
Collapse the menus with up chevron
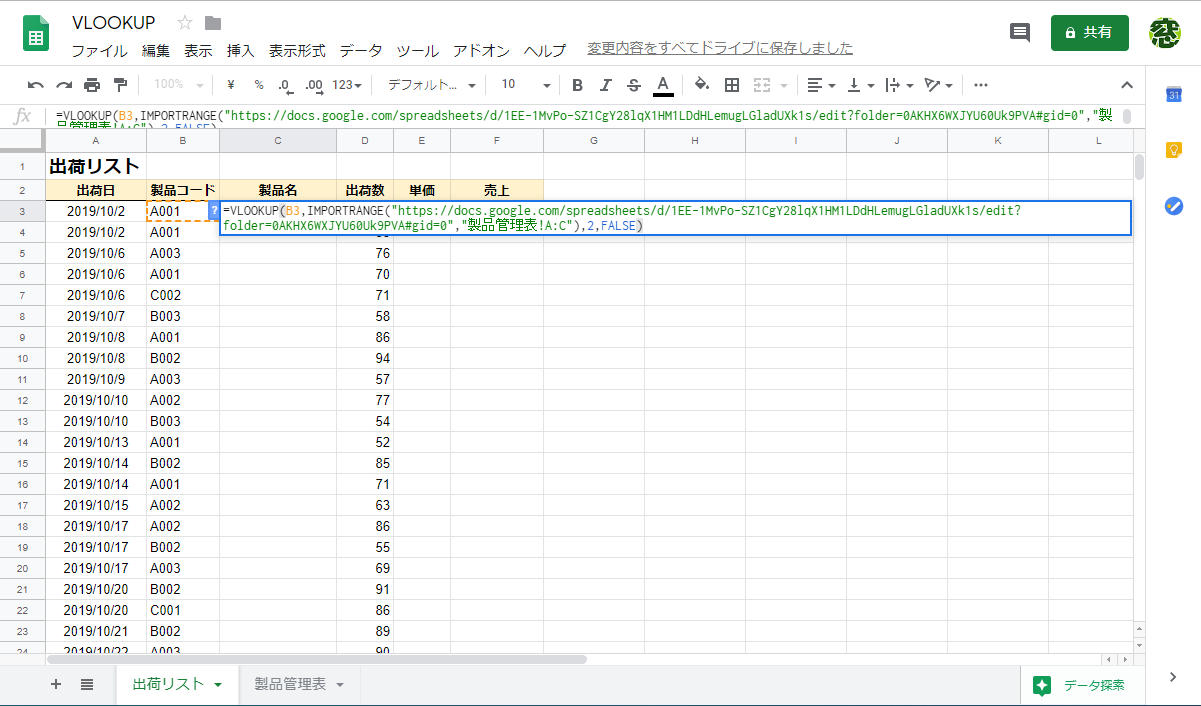[1127, 85]
